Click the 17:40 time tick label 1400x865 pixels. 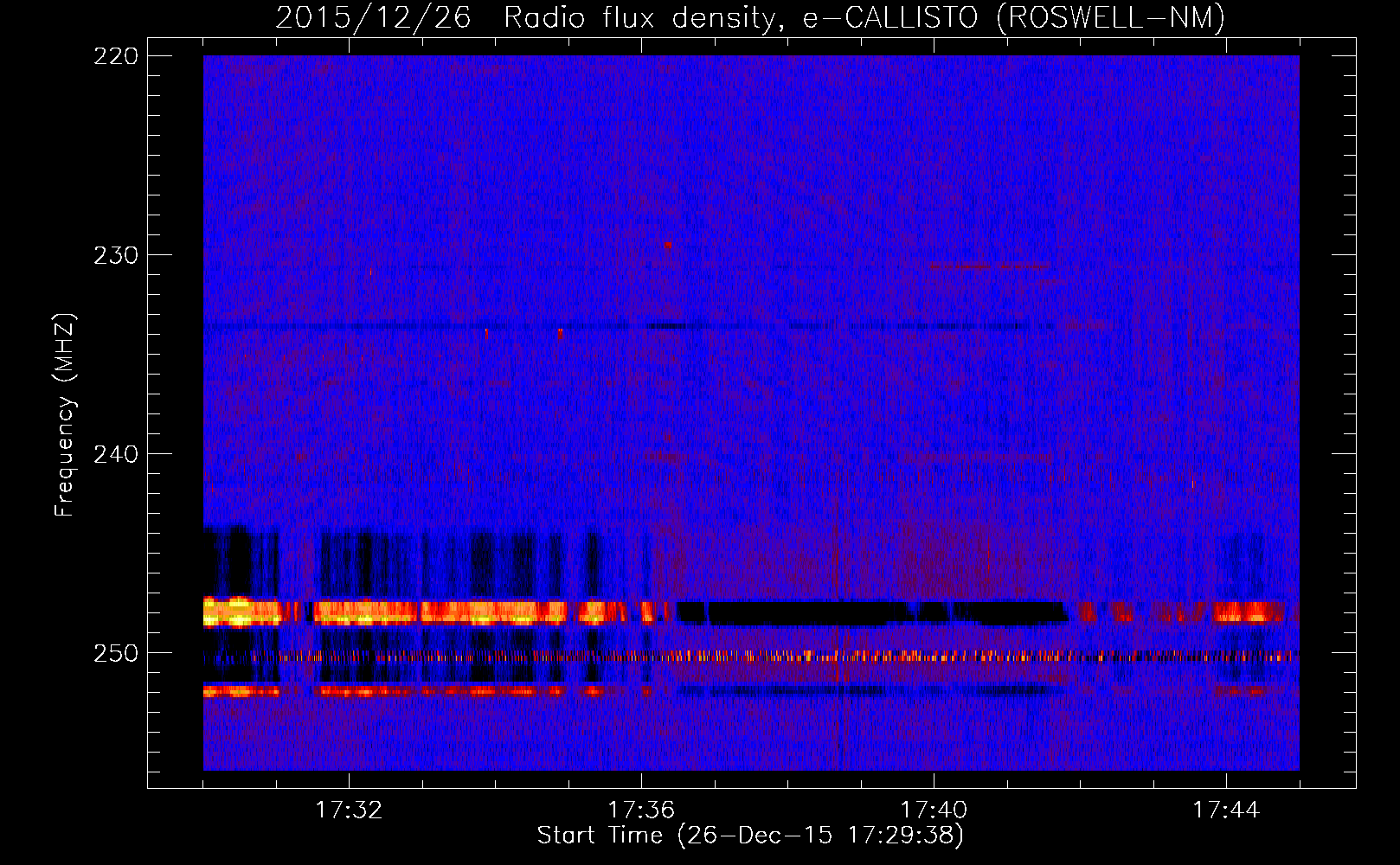[x=934, y=810]
